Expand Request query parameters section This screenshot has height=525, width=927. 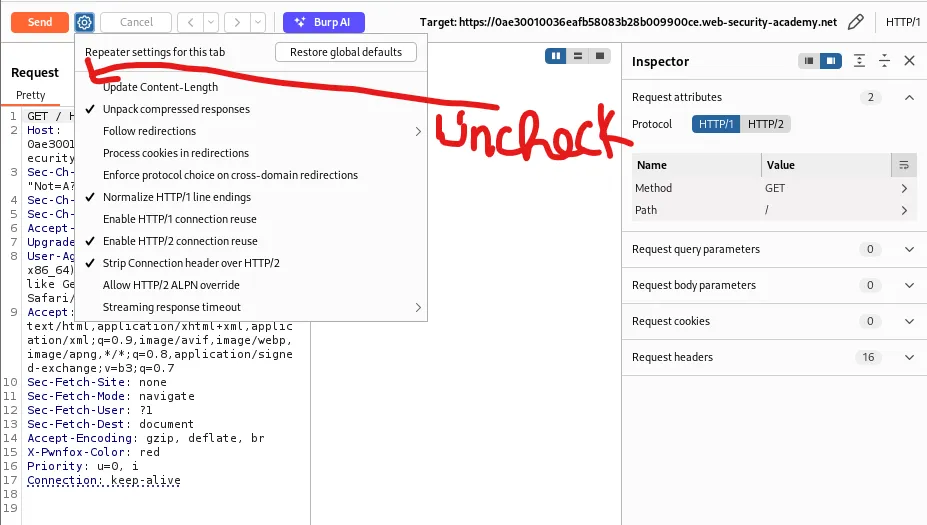click(909, 249)
